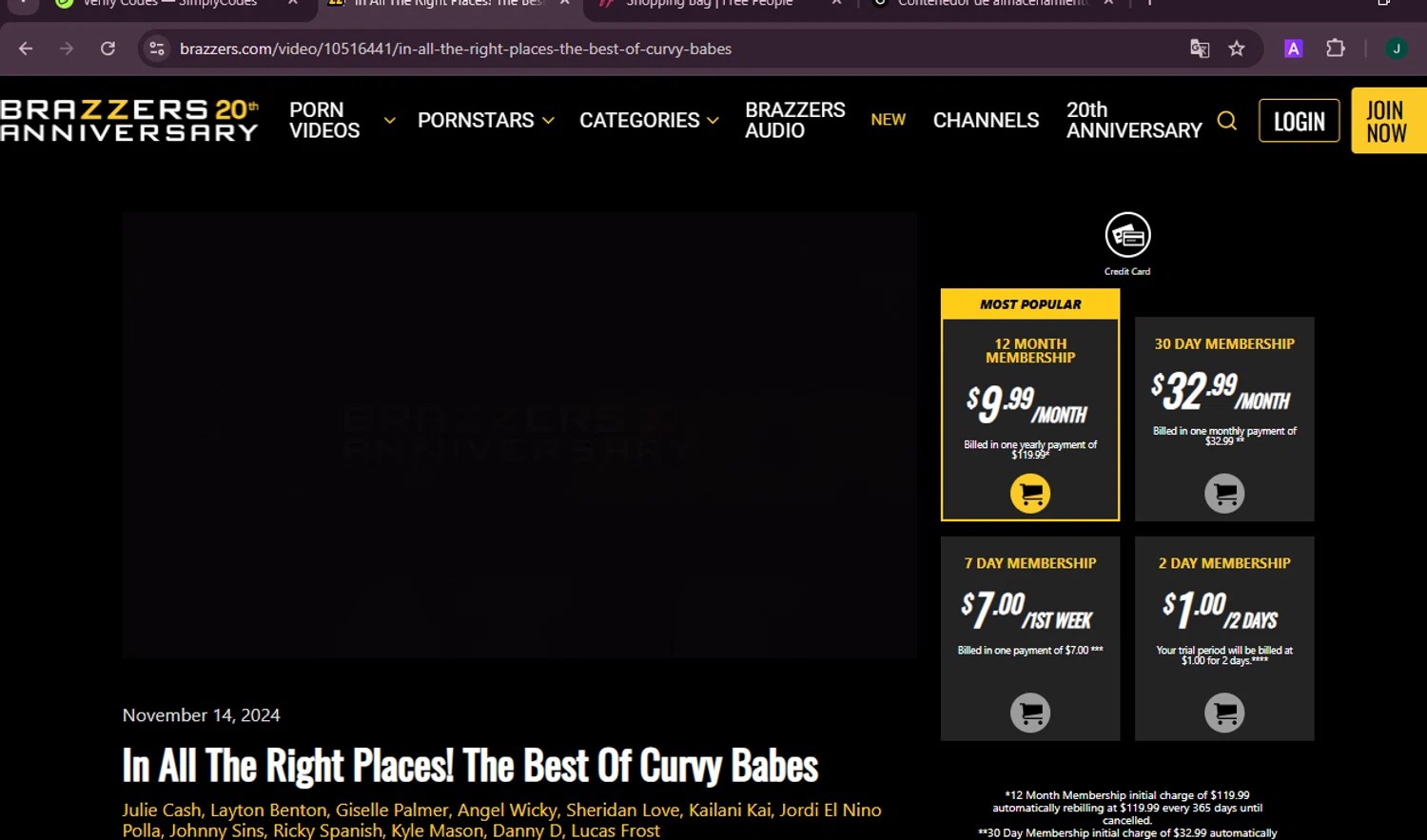Image resolution: width=1427 pixels, height=840 pixels.
Task: Open Julie Cash performer link
Action: point(161,810)
